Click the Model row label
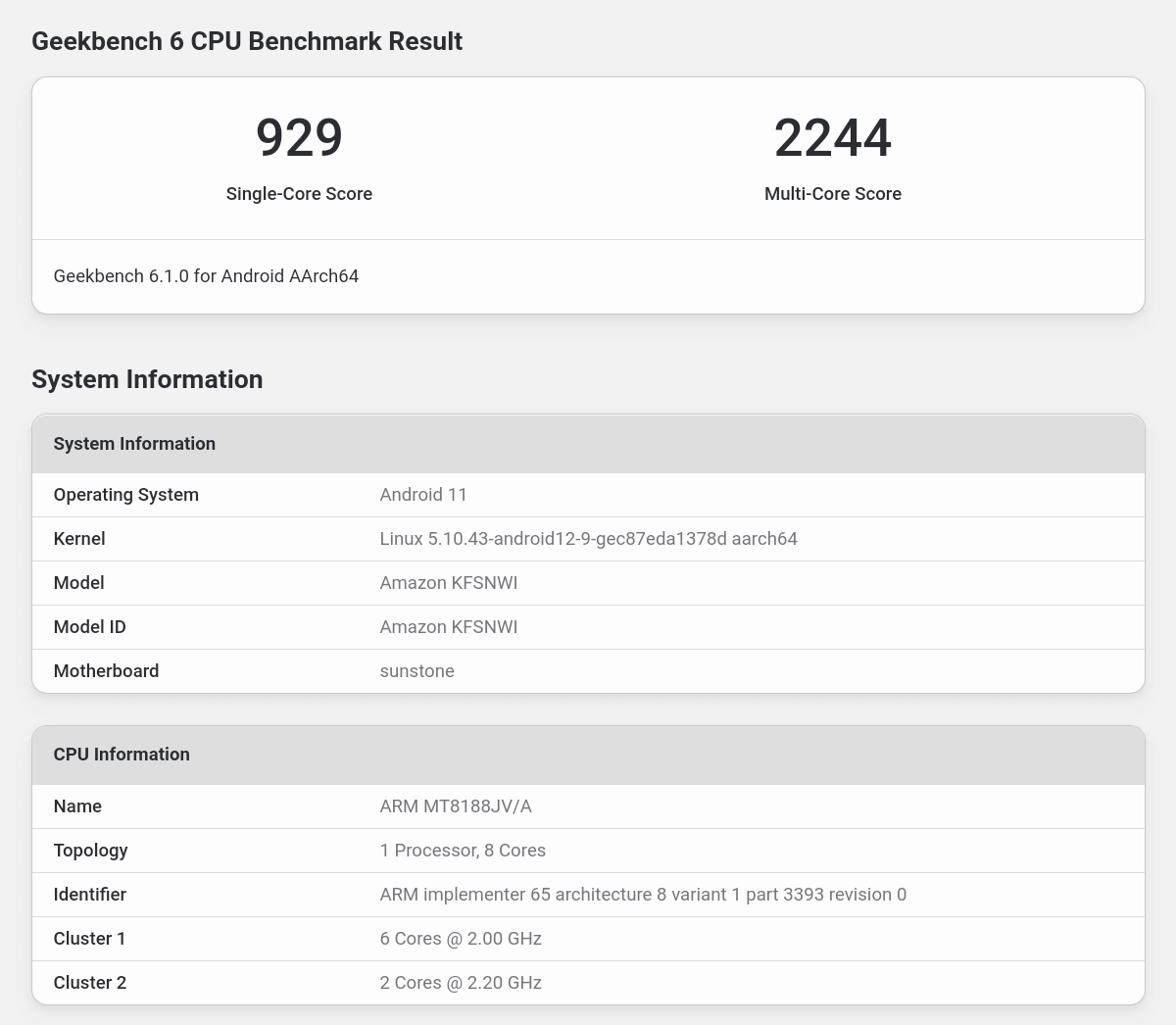 [x=78, y=583]
